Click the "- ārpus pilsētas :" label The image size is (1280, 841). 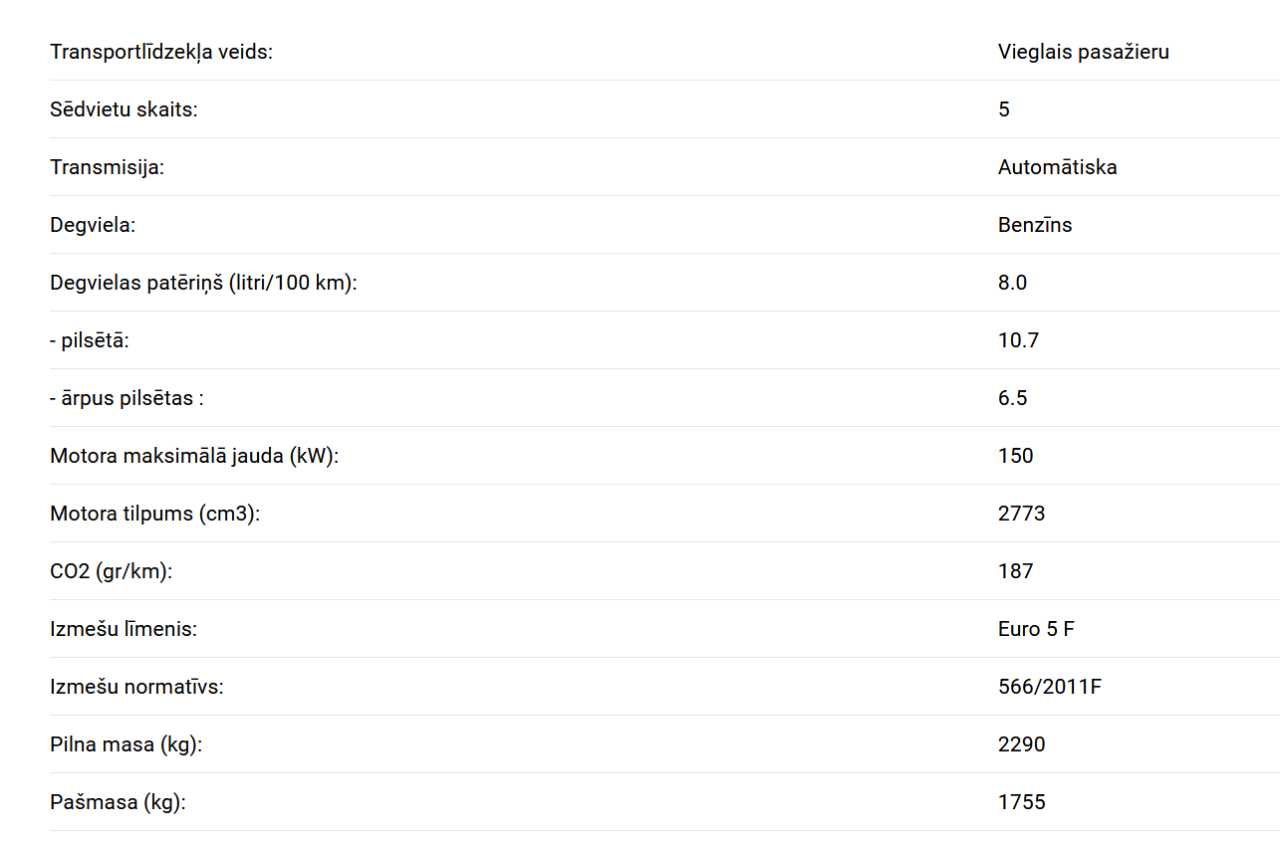(x=127, y=399)
